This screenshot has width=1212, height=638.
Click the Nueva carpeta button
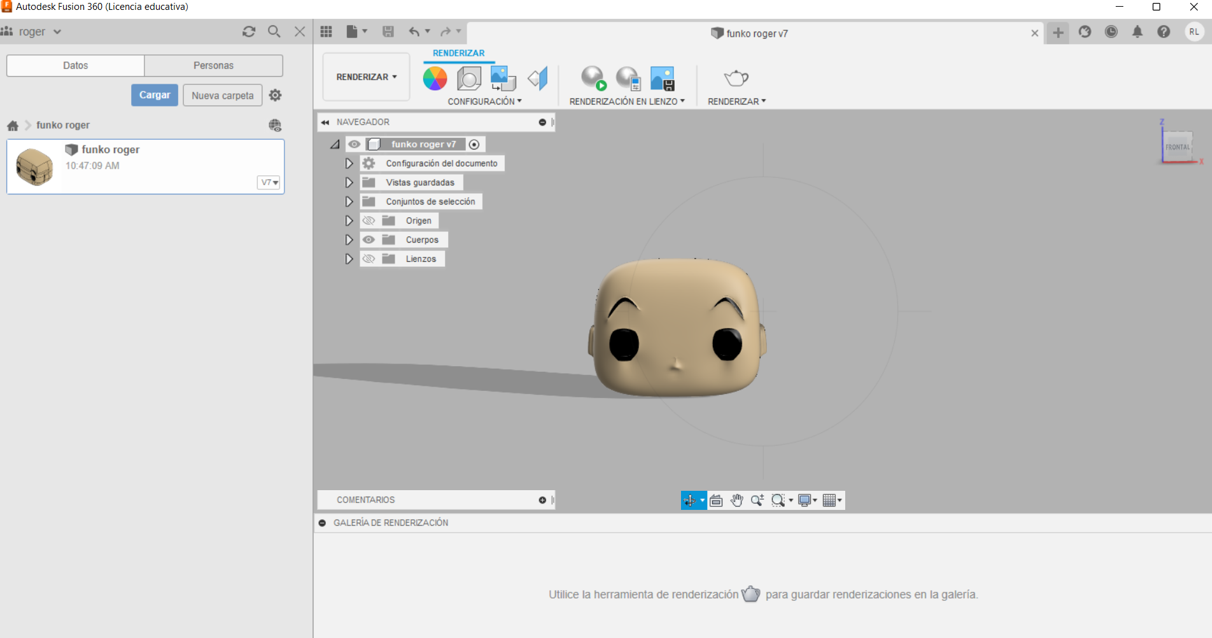tap(223, 95)
